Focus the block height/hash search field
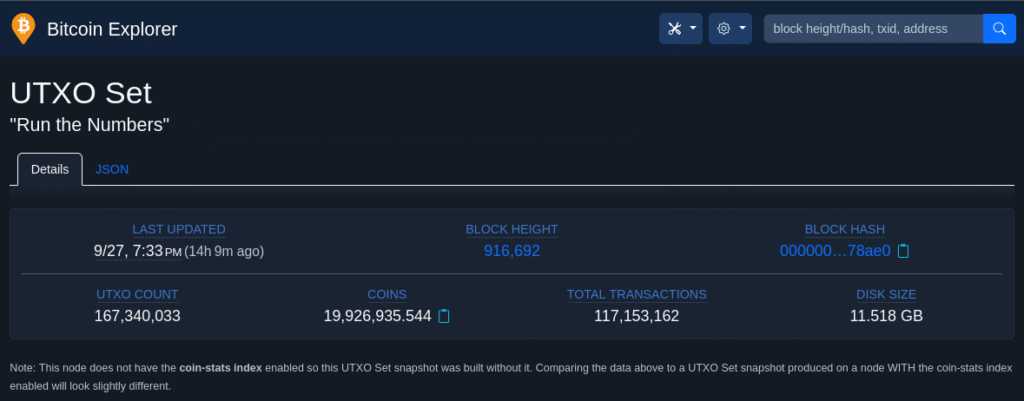Viewport: 1024px width, 401px height. click(872, 28)
